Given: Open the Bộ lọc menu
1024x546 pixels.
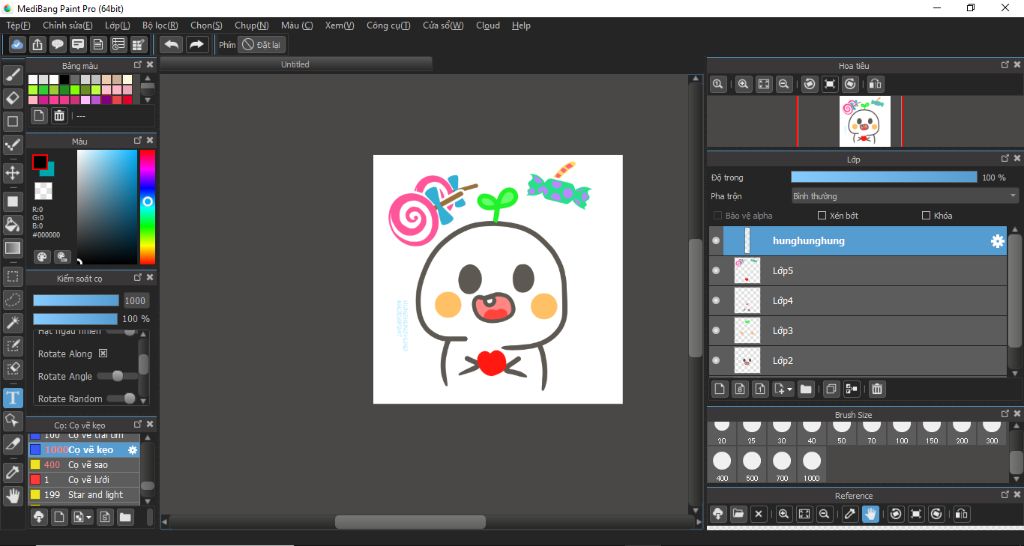Looking at the screenshot, I should coord(160,25).
